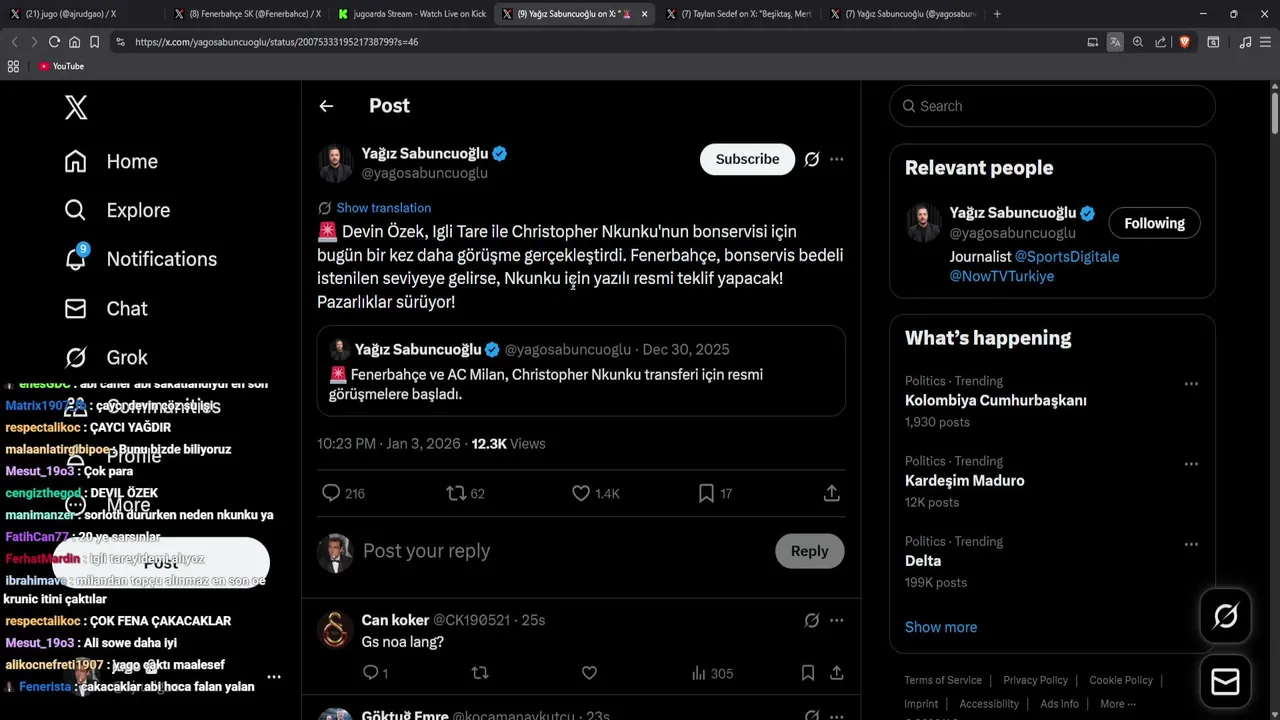Screen dimensions: 1280x720
Task: Click the Following button for Yağız
Action: tap(1154, 223)
